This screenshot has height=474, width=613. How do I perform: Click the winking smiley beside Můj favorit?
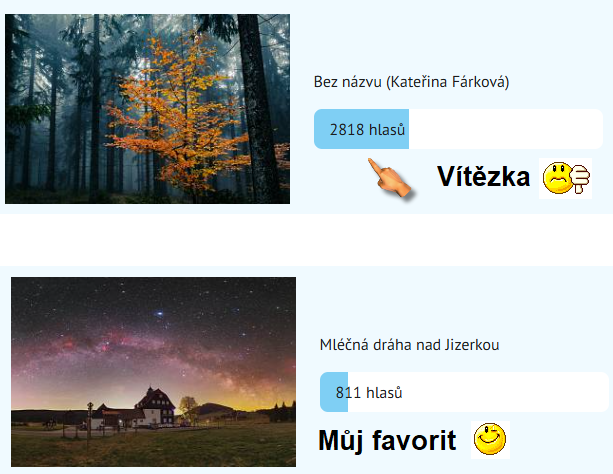[490, 440]
